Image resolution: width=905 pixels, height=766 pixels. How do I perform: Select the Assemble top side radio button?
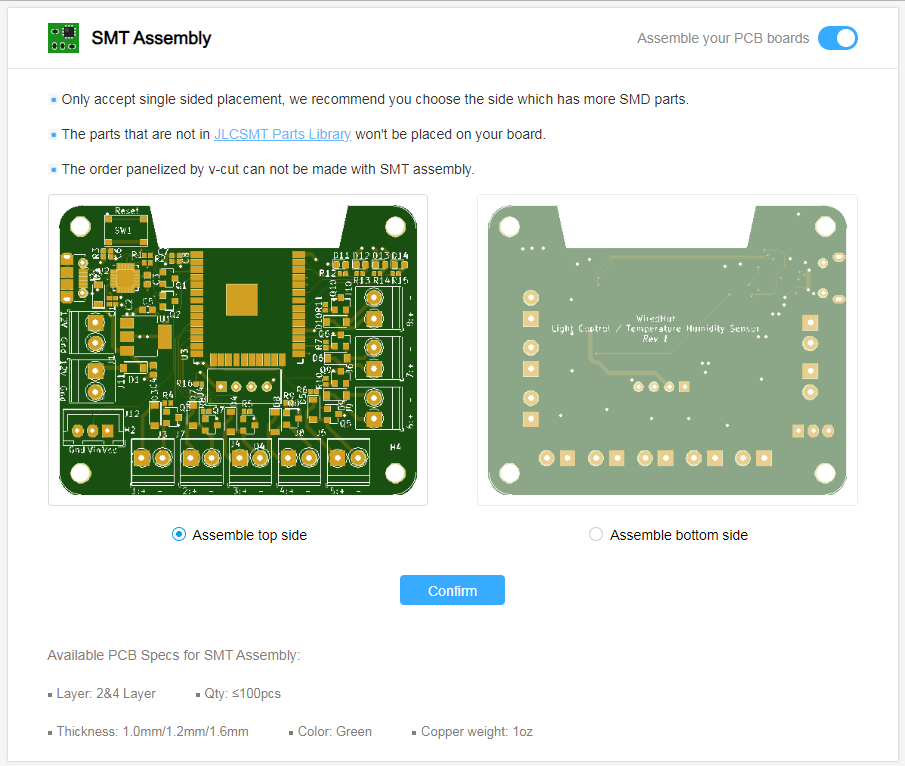pyautogui.click(x=179, y=535)
